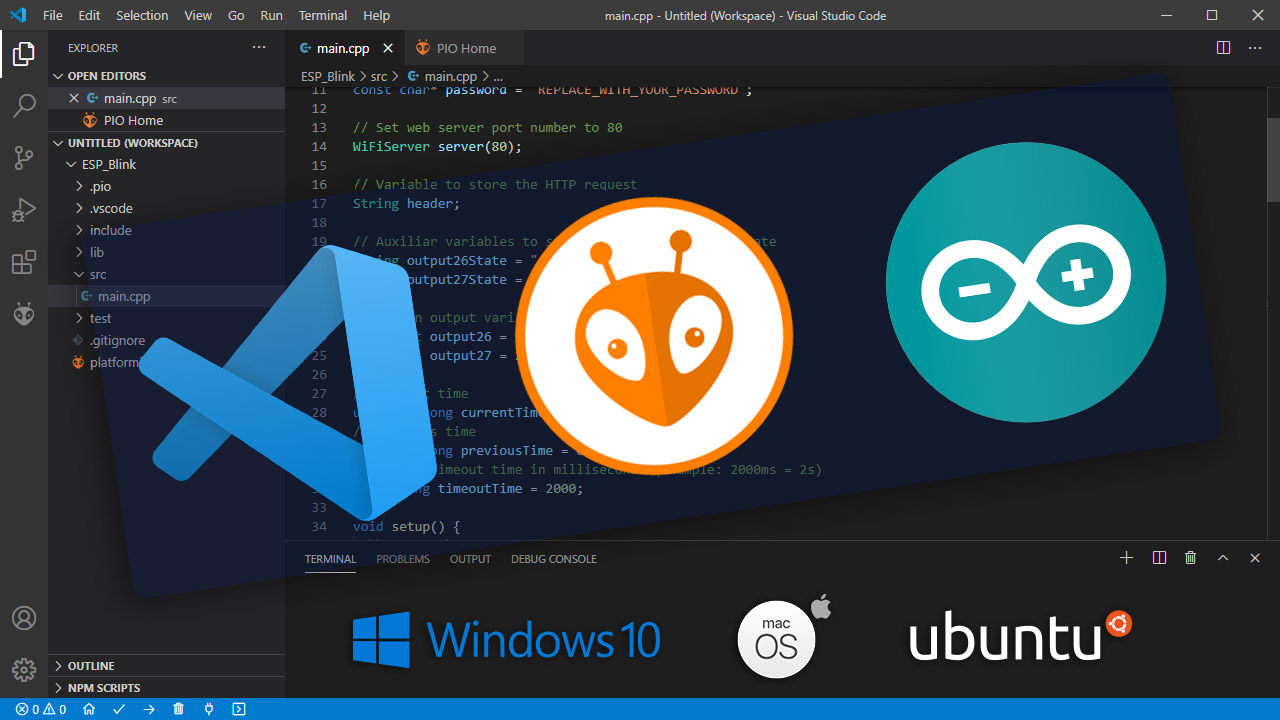Open the Terminal menu
The image size is (1280, 720).
pyautogui.click(x=322, y=15)
